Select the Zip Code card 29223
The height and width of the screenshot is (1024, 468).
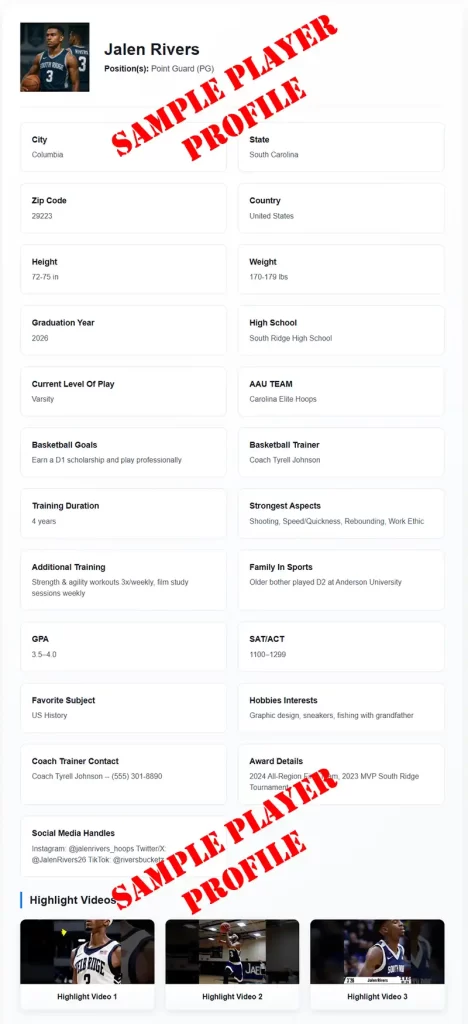(x=123, y=208)
